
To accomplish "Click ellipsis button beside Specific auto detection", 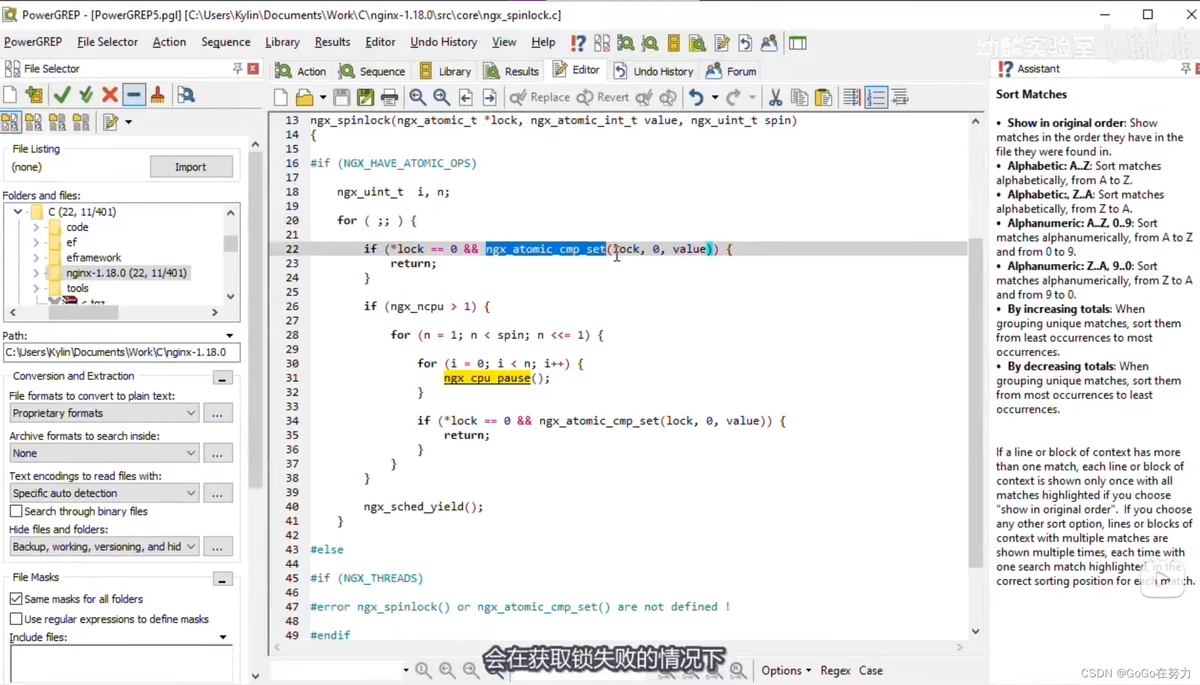I will 217,493.
